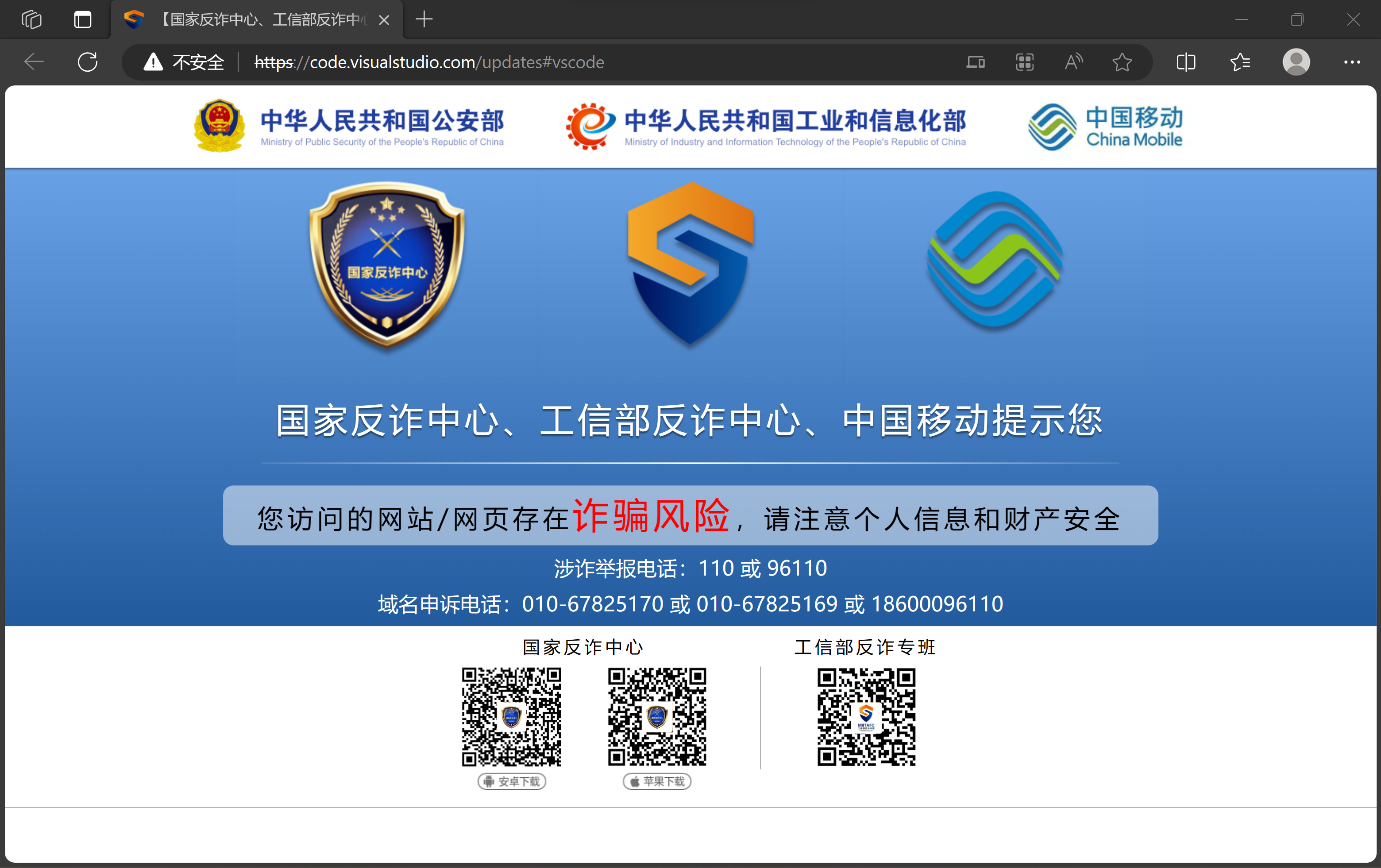1381x868 pixels.
Task: Select the 国家反诈中心 browser tab
Action: 257,19
